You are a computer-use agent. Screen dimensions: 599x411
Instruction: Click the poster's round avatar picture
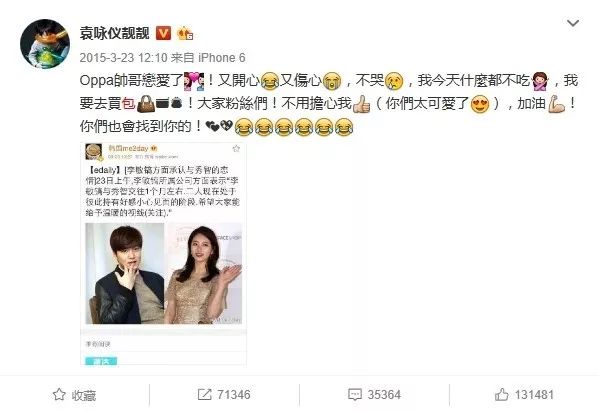(45, 44)
